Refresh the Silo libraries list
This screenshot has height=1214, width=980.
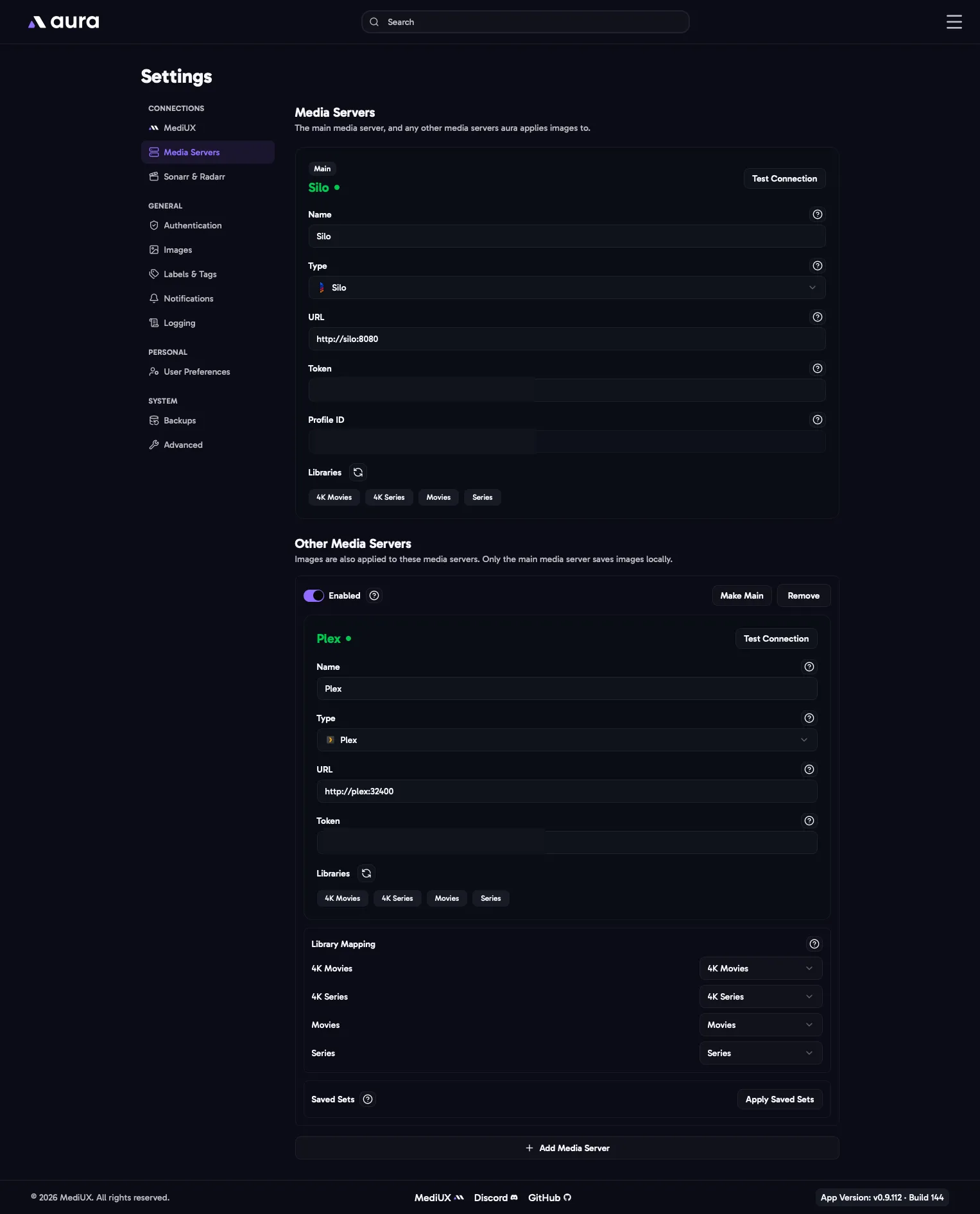pyautogui.click(x=358, y=472)
